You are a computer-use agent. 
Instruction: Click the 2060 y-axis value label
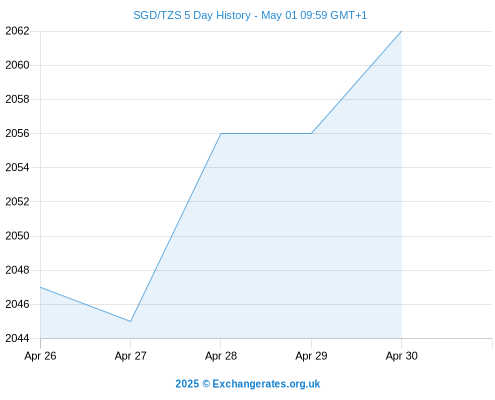[17, 65]
